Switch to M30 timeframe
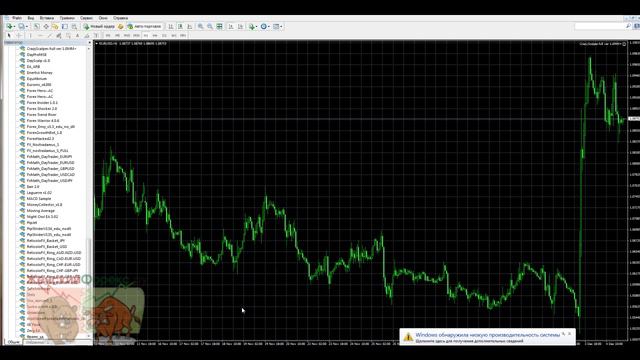 [136, 36]
